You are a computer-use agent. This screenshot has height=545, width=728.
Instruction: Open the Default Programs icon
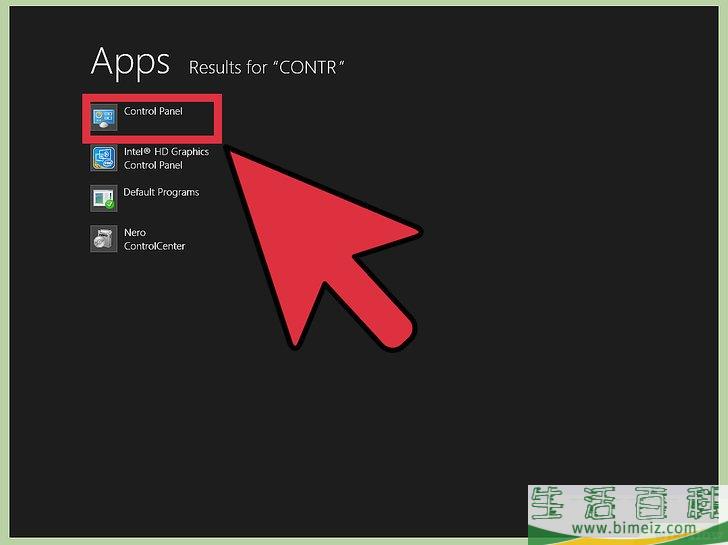pos(104,198)
